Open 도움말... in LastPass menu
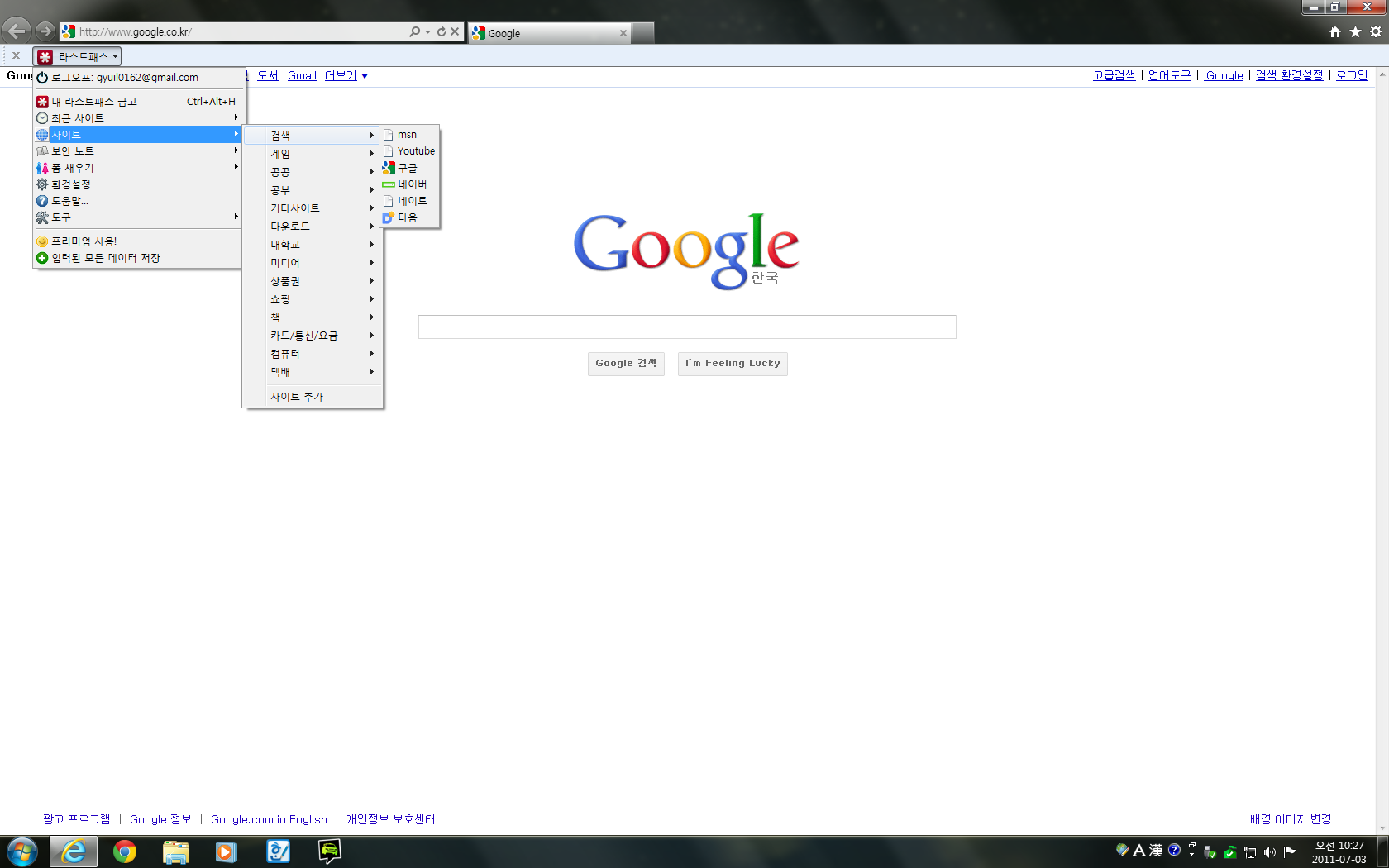Image resolution: width=1389 pixels, height=868 pixels. (137, 200)
